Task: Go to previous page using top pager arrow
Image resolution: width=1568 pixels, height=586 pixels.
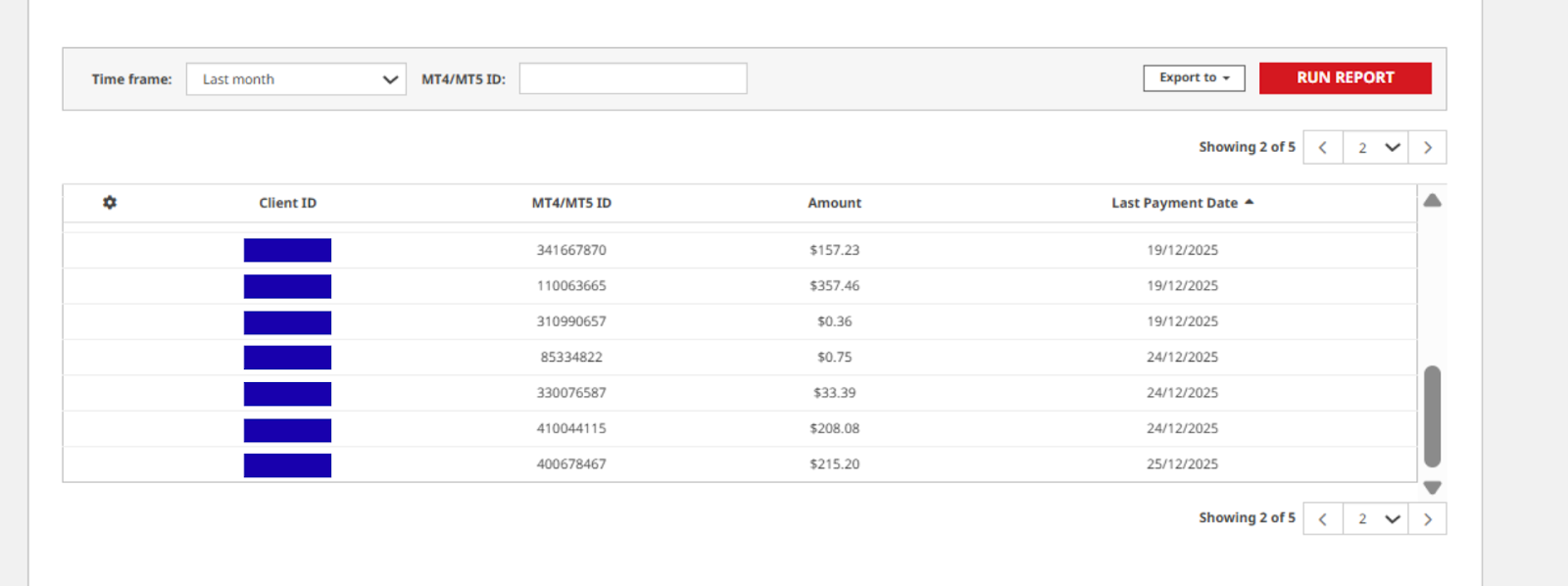Action: click(1323, 147)
